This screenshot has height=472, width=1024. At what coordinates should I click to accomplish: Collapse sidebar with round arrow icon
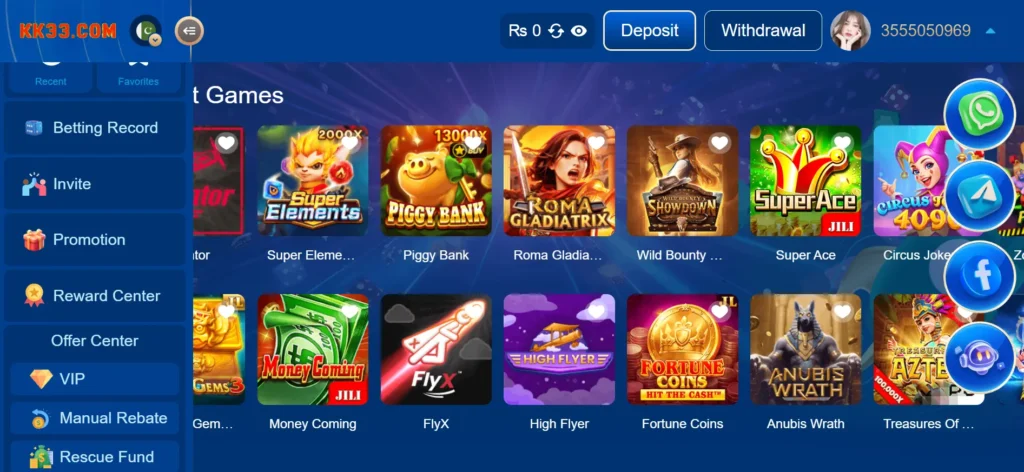[x=189, y=30]
